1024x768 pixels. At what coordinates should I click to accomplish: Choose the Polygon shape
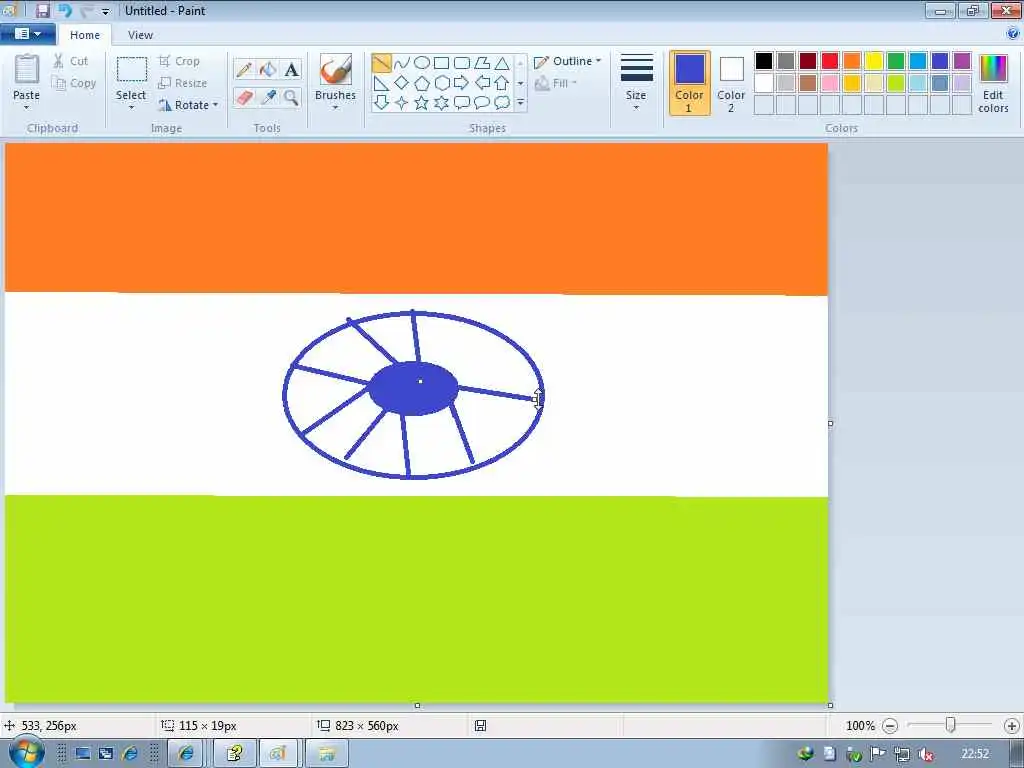point(482,63)
